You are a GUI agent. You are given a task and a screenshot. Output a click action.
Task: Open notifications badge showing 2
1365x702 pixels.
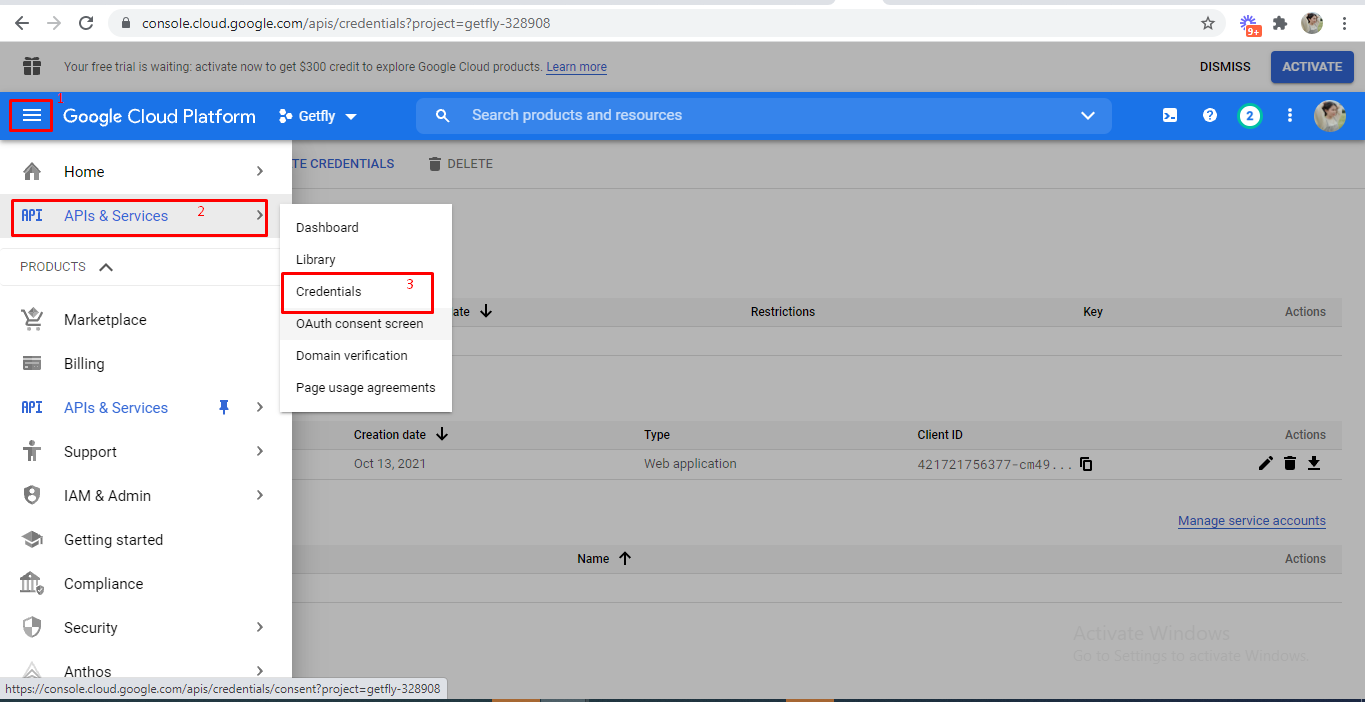click(x=1249, y=116)
